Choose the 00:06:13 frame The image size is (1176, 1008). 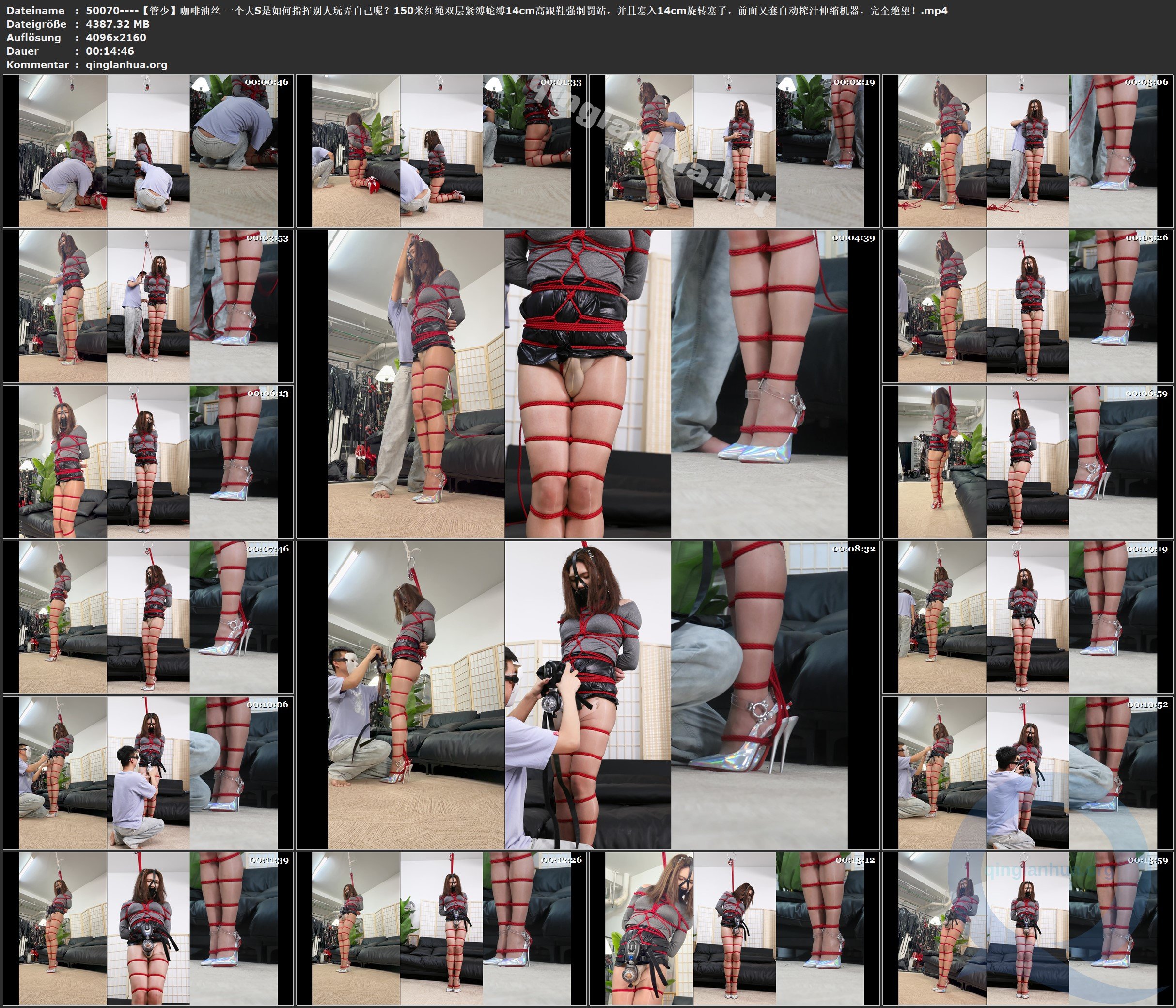click(148, 461)
